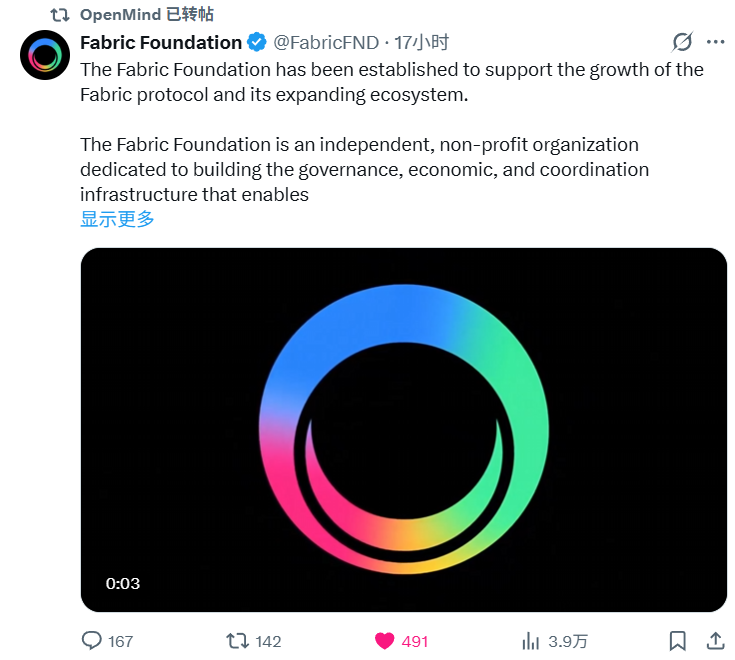Open the OpenMind 已转帖 link

[147, 15]
